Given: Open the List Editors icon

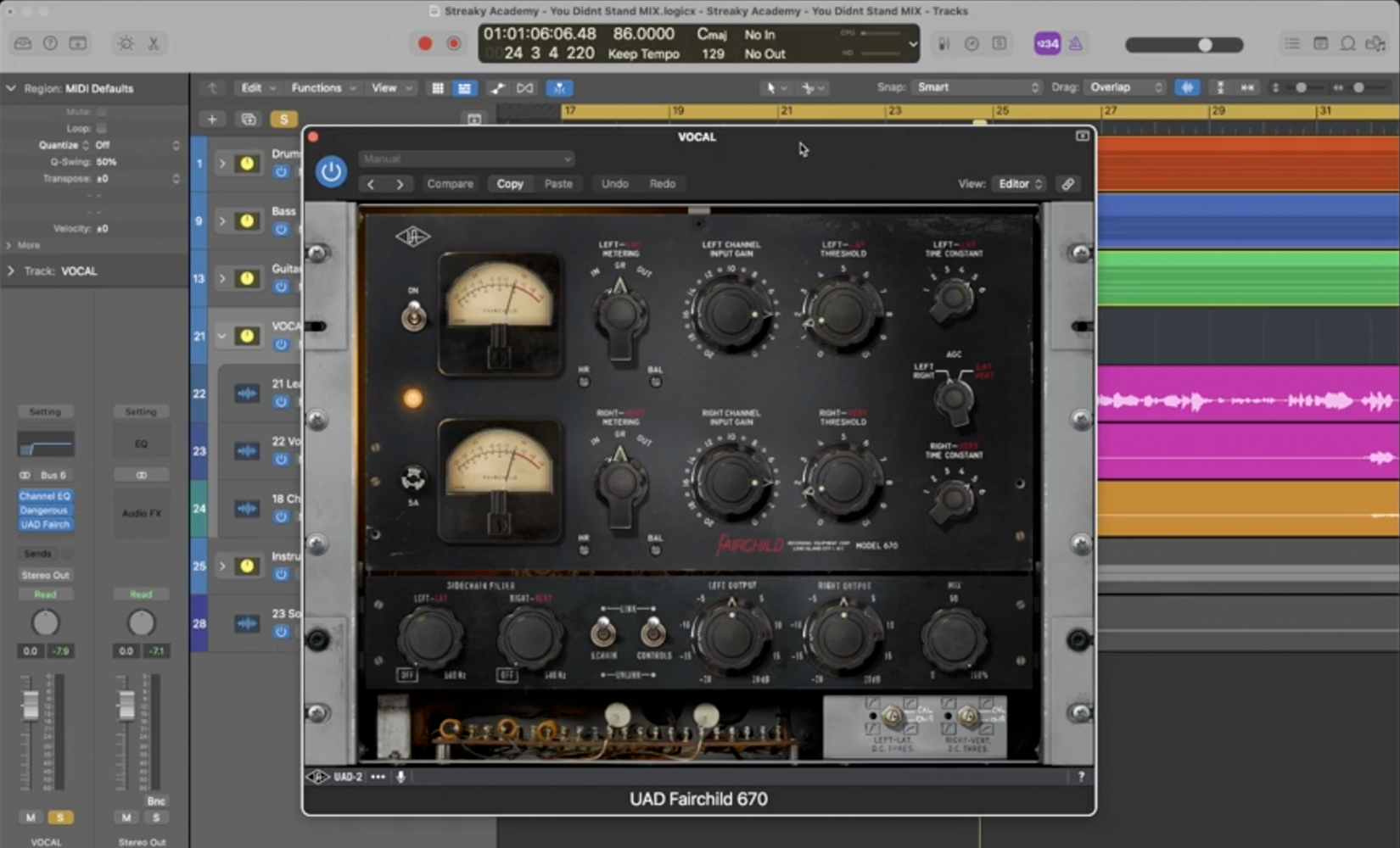Looking at the screenshot, I should (x=1292, y=43).
